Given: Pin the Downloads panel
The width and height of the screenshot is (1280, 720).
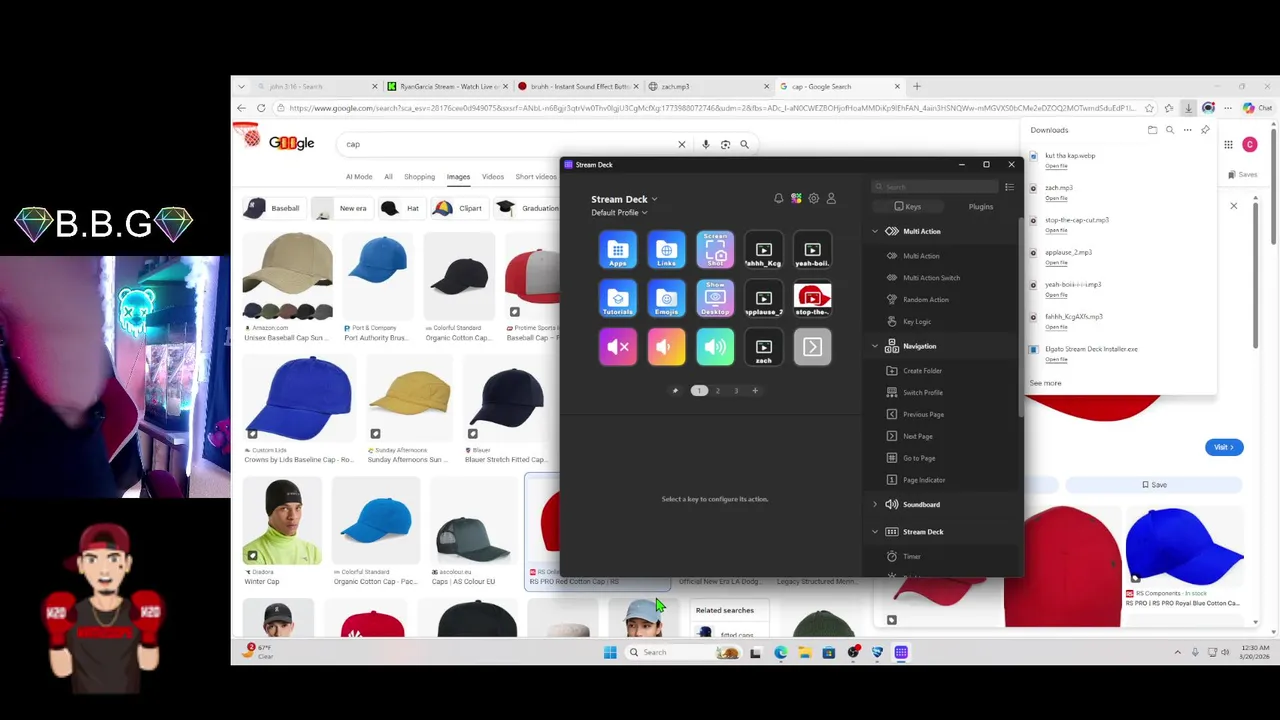Looking at the screenshot, I should 1205,130.
